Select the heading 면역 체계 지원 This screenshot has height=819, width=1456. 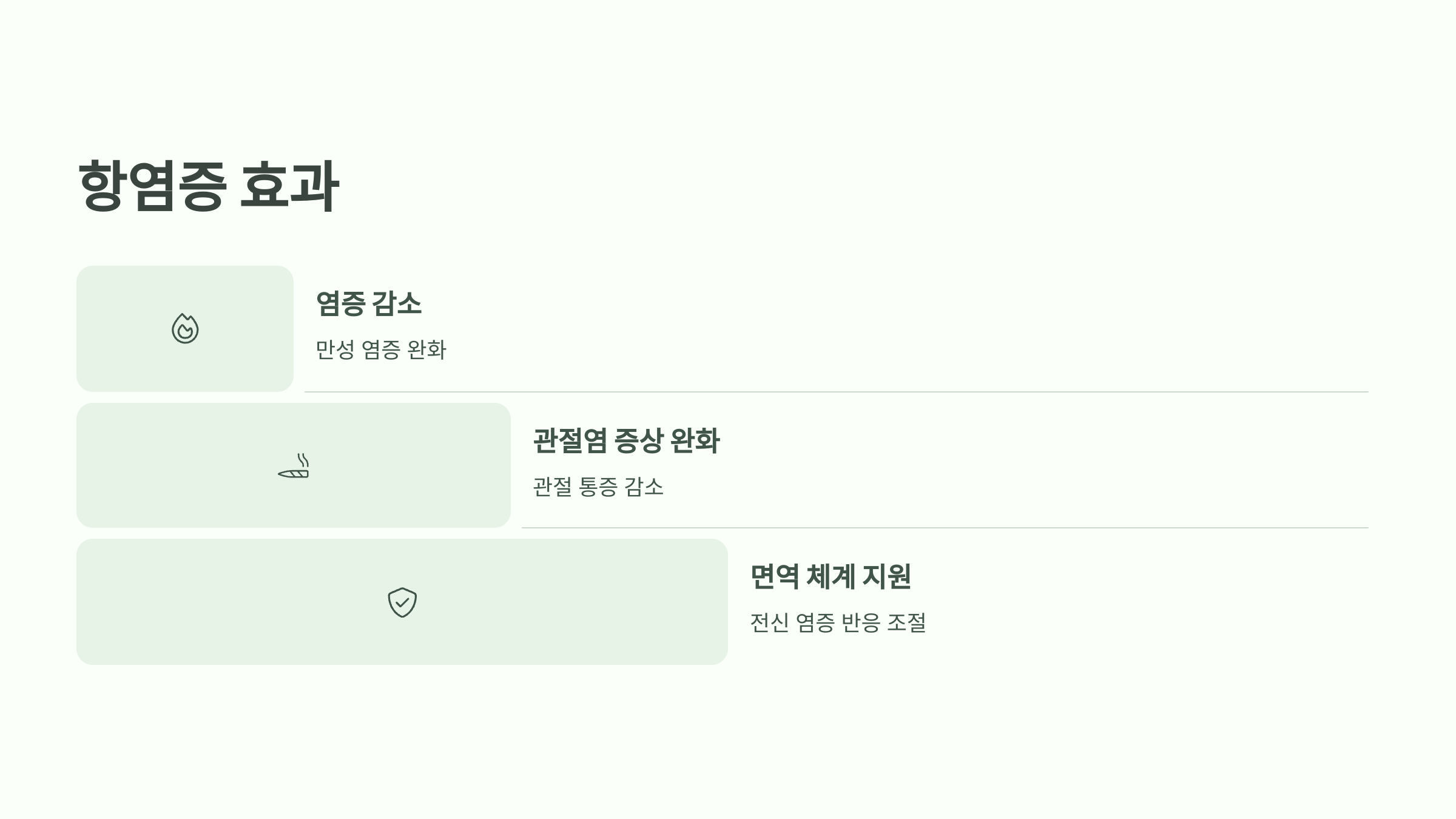pyautogui.click(x=831, y=576)
